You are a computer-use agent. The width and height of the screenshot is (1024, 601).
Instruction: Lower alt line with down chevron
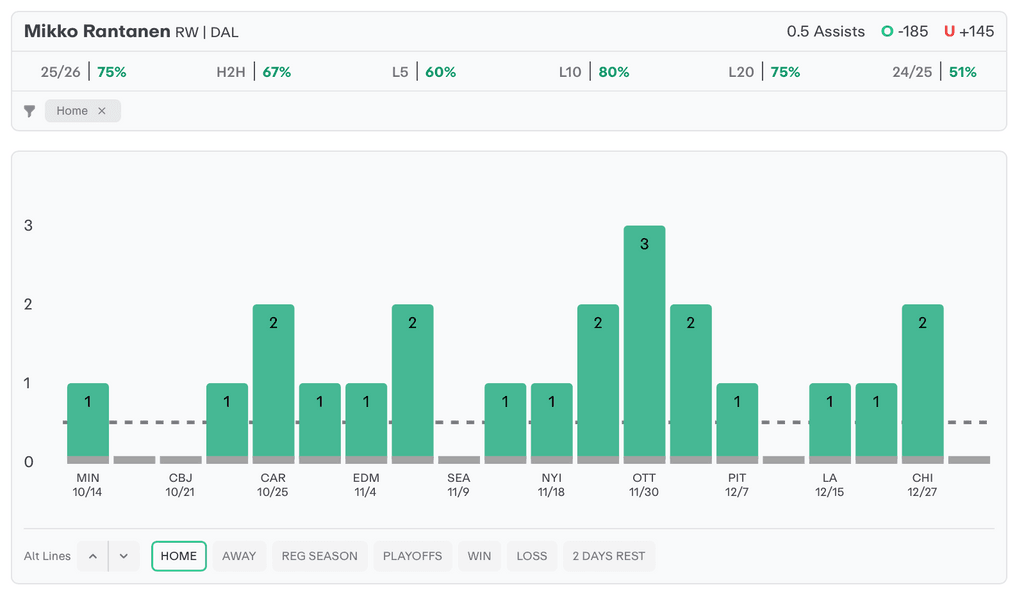pos(124,556)
